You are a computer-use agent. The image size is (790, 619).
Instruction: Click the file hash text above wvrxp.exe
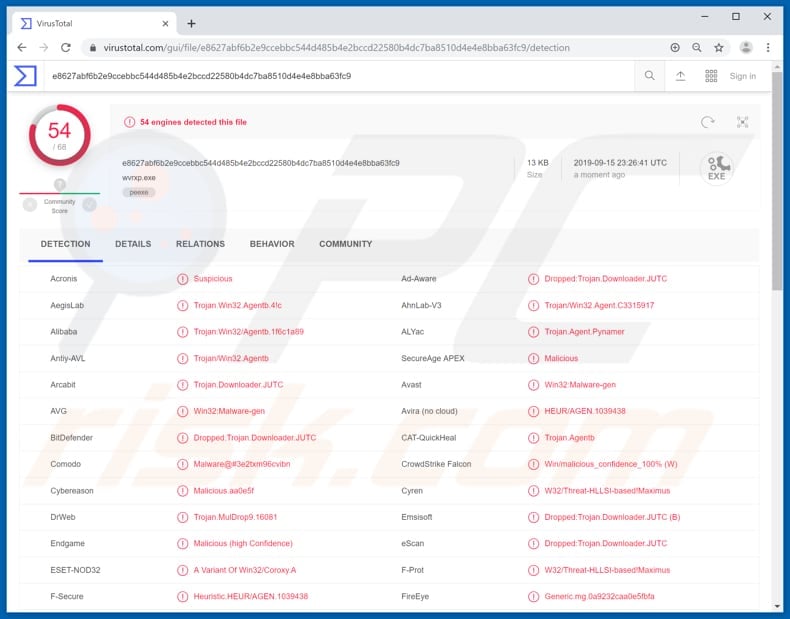click(x=260, y=163)
